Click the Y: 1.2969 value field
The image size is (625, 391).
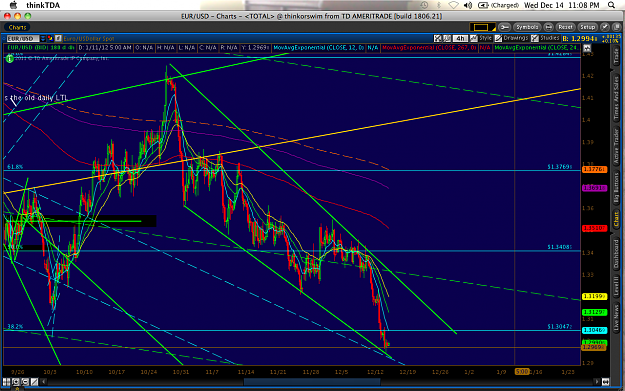(256, 48)
